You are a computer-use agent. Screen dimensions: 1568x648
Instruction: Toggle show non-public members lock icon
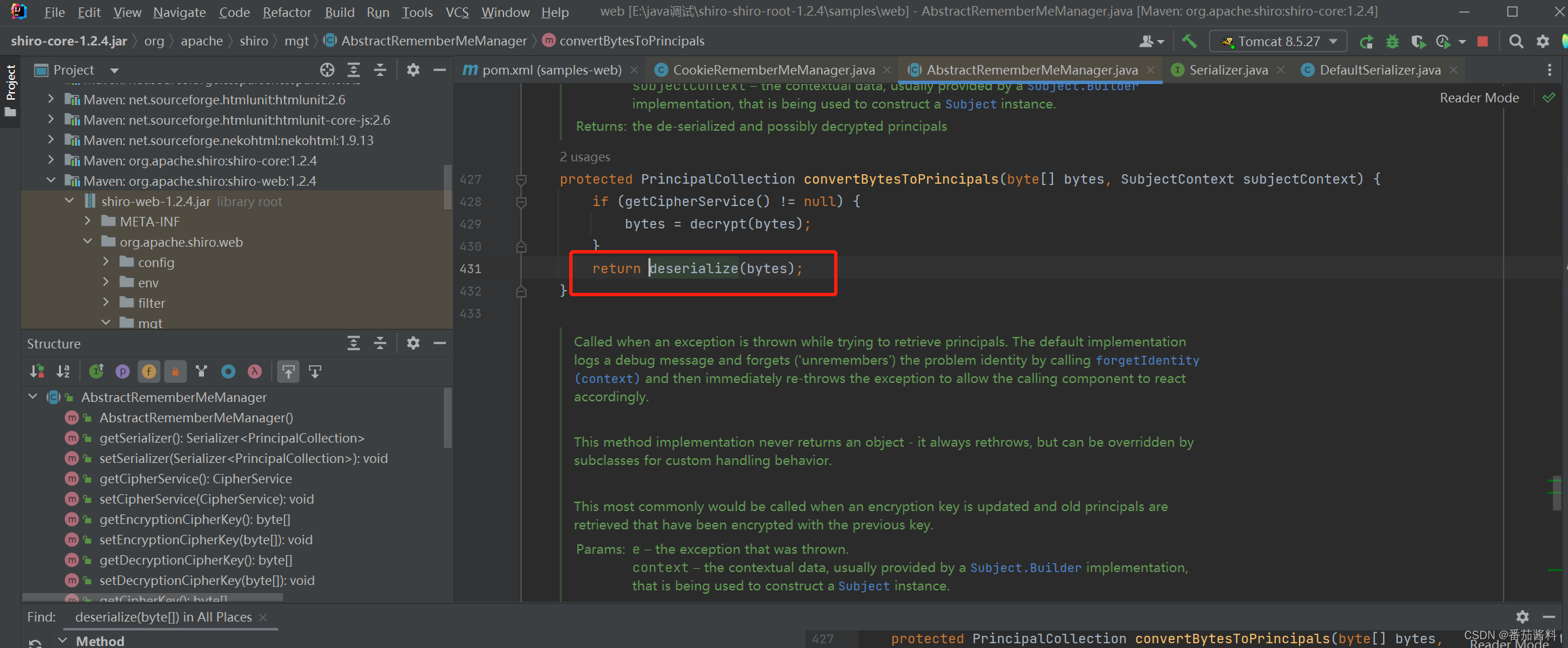tap(175, 371)
